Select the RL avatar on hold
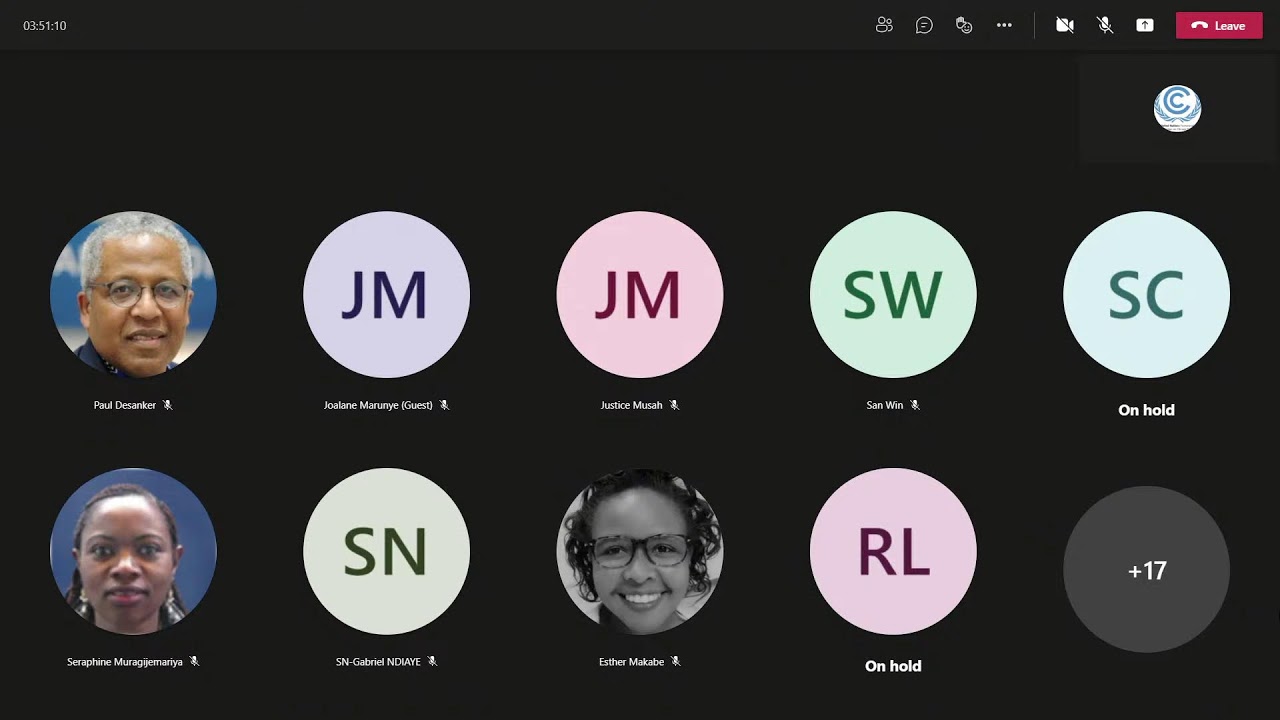1280x720 pixels. [x=893, y=551]
